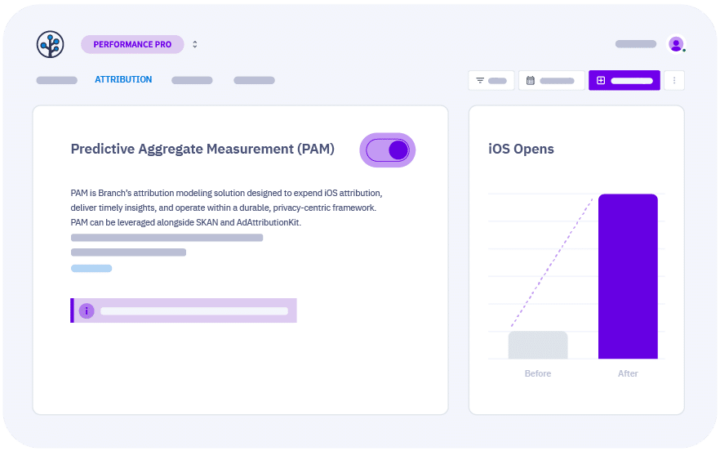
Task: Click the Before axis label
Action: (x=538, y=373)
